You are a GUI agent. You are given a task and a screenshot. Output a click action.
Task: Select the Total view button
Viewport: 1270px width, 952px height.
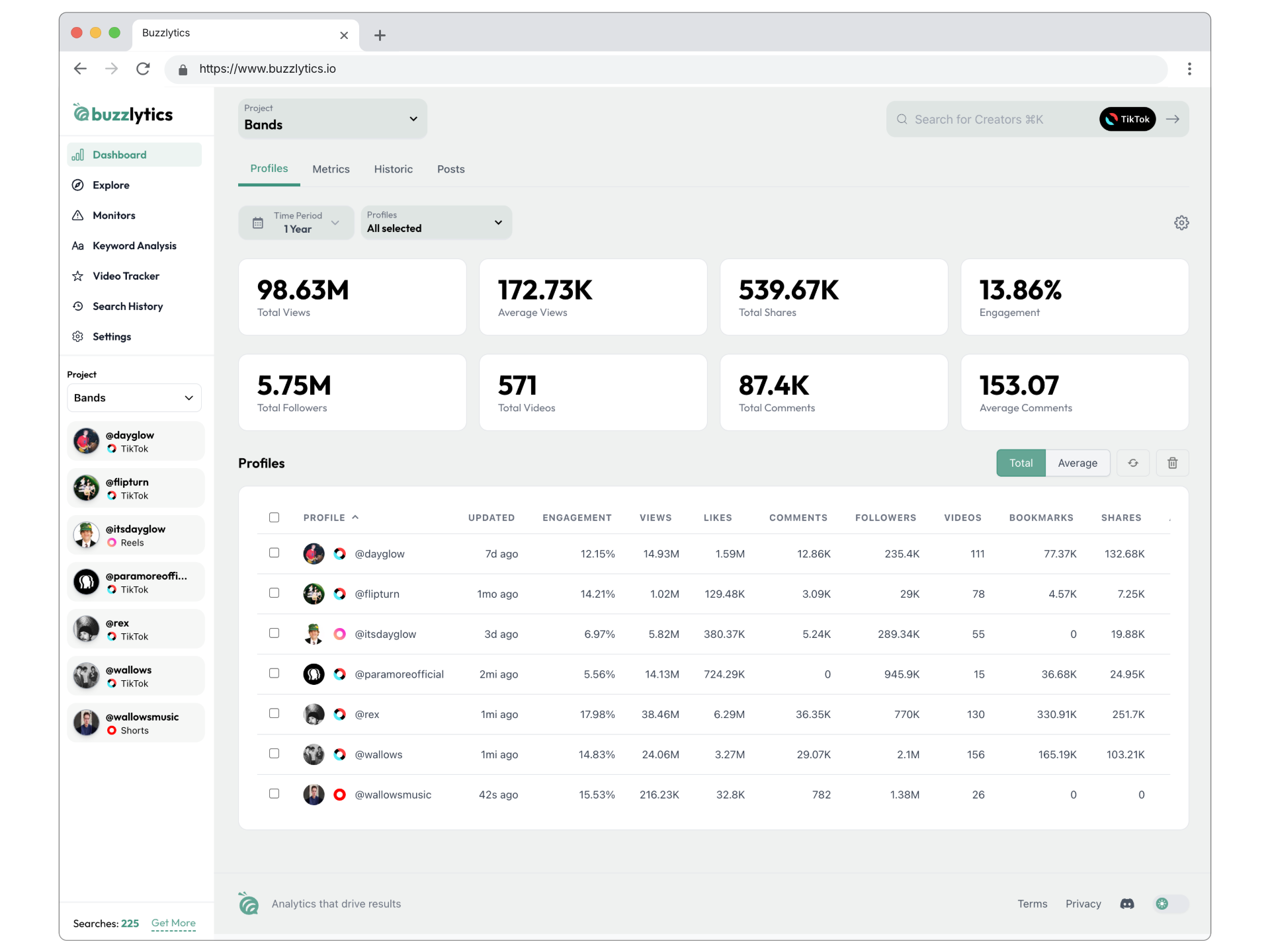[1021, 463]
